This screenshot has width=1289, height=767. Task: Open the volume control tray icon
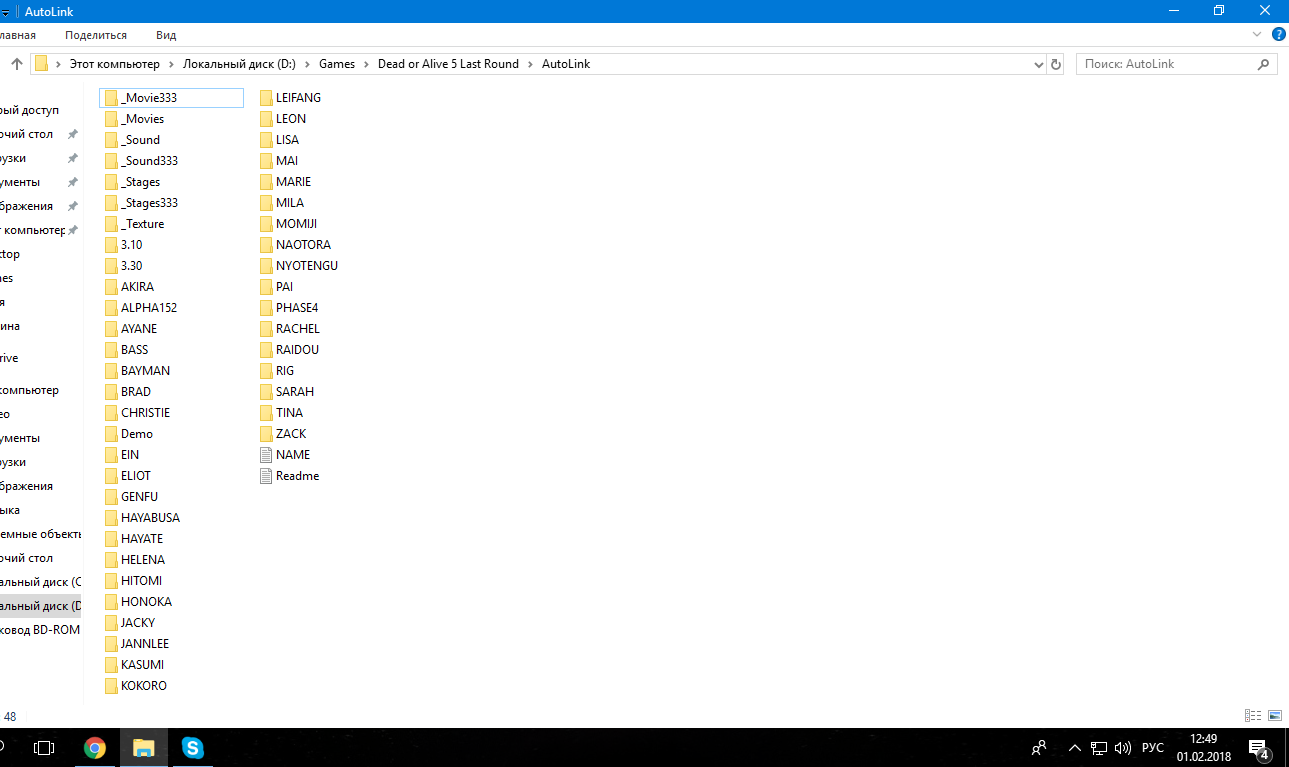[1122, 748]
